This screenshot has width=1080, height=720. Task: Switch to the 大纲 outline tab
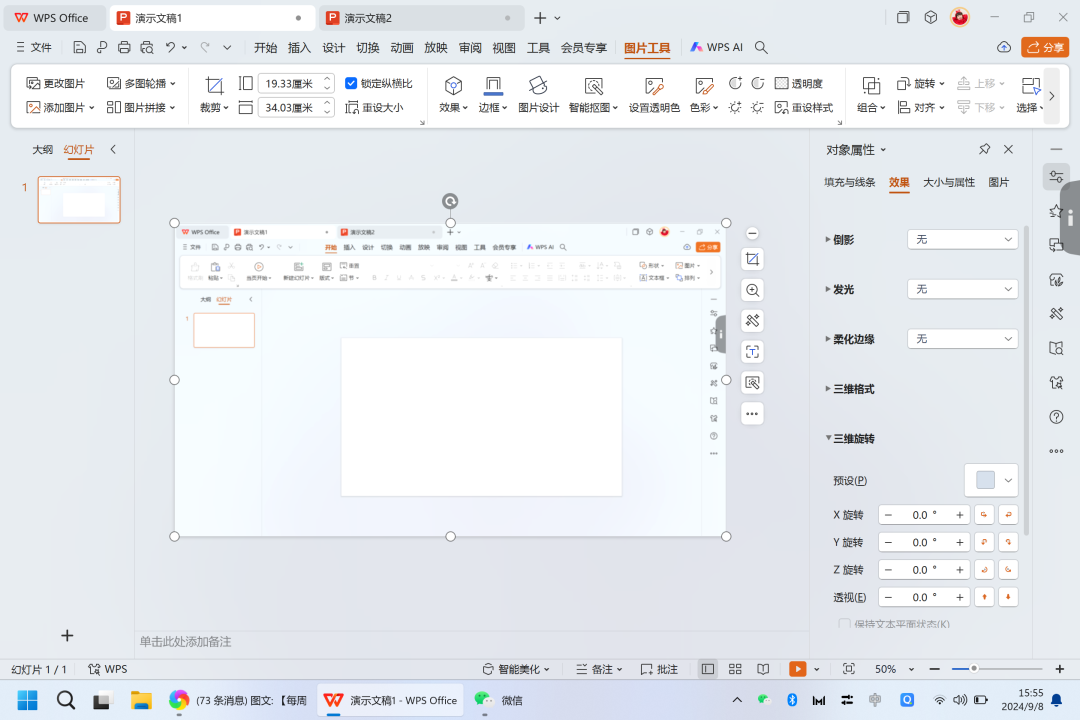pyautogui.click(x=43, y=150)
